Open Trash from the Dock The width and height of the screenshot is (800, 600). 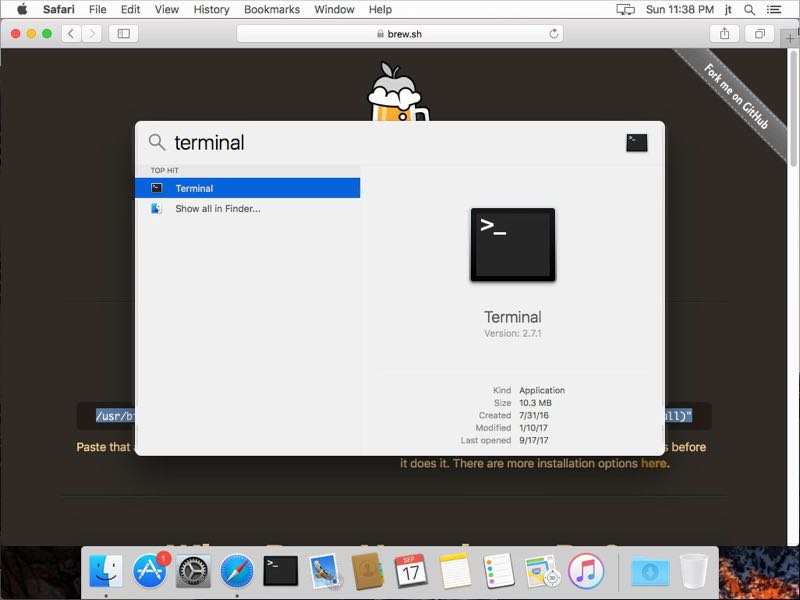tap(694, 570)
